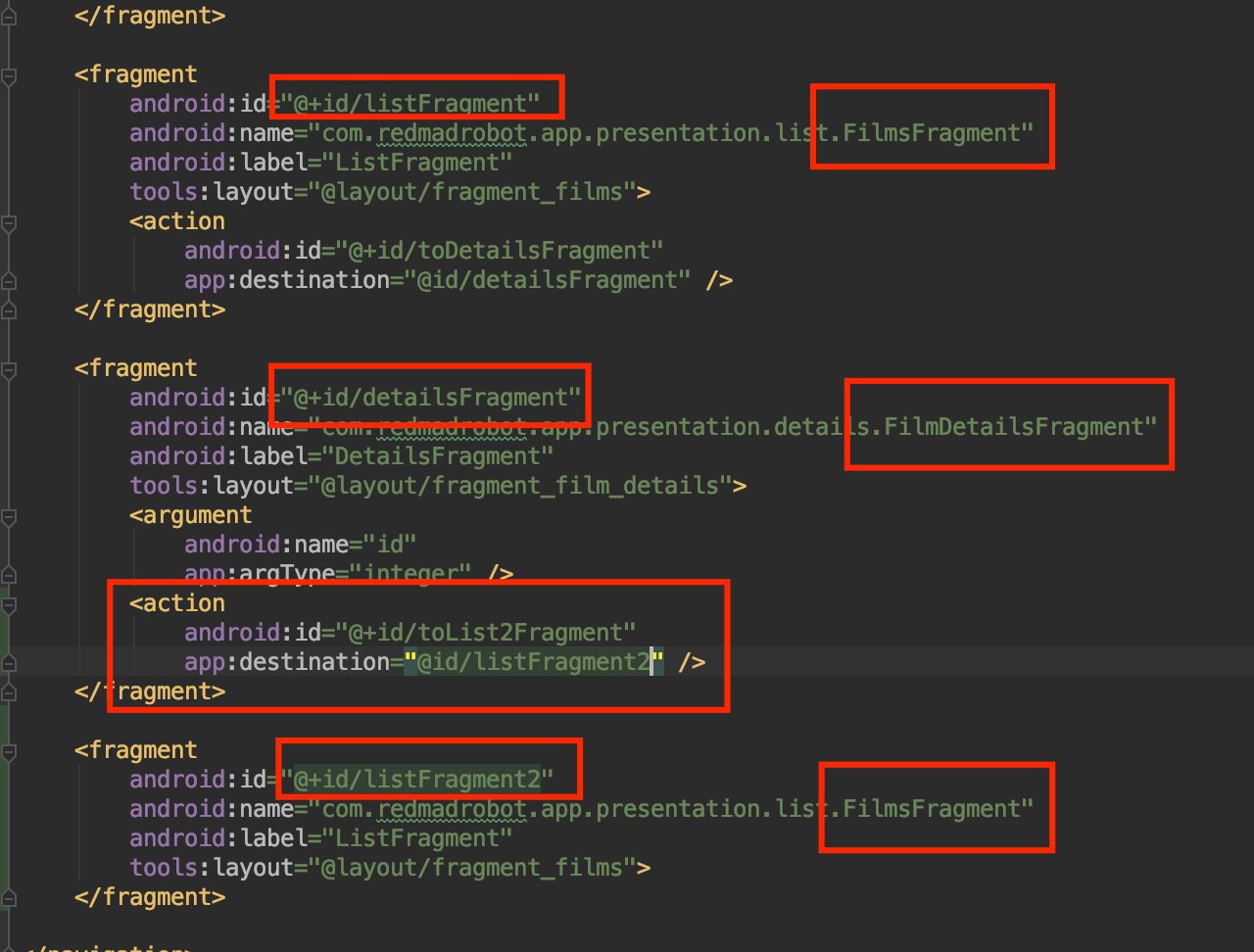Click "@+id/toList2Fragment" action id
This screenshot has height=952, width=1254.
point(487,633)
